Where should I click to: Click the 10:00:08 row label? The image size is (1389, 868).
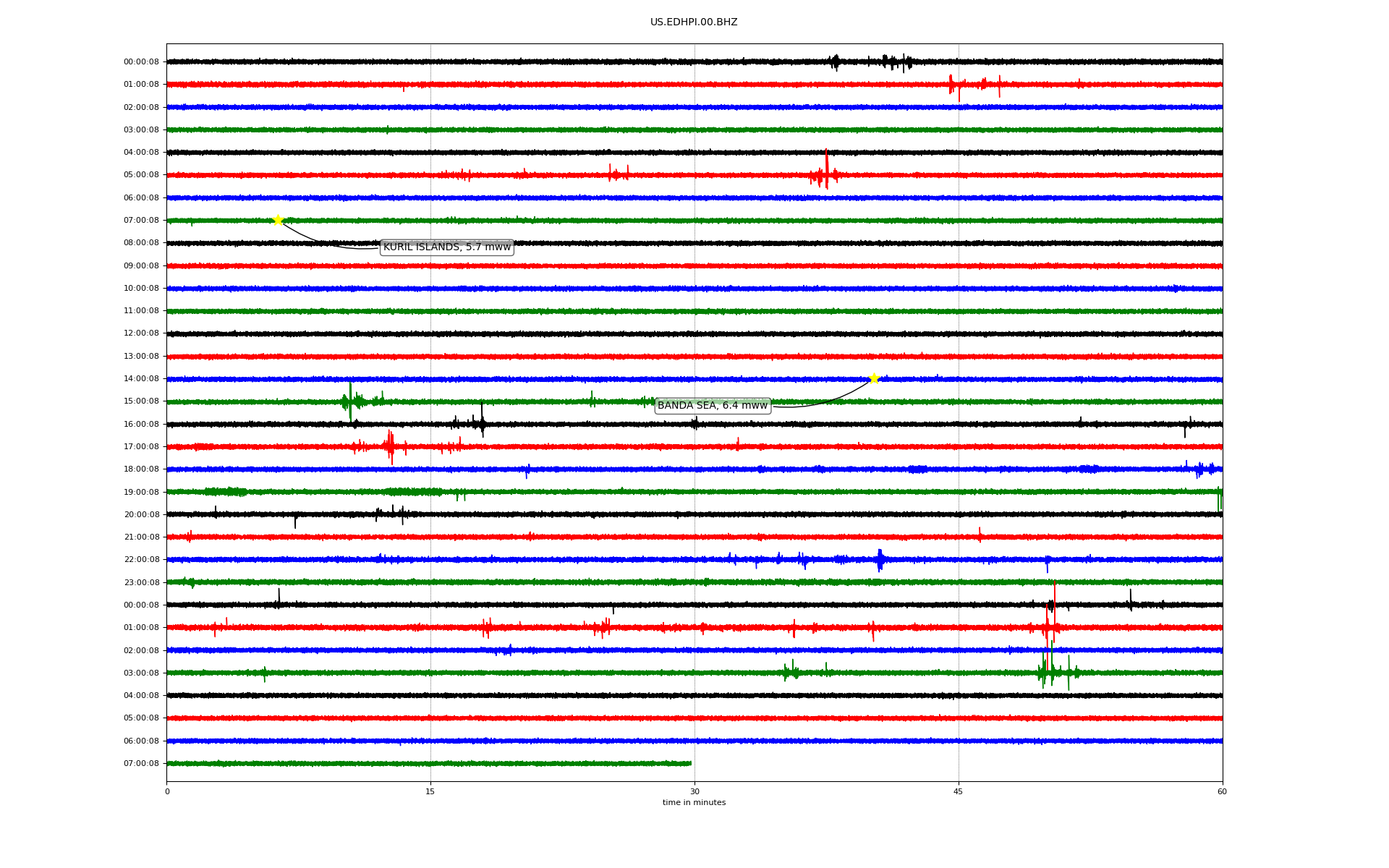tap(141, 289)
